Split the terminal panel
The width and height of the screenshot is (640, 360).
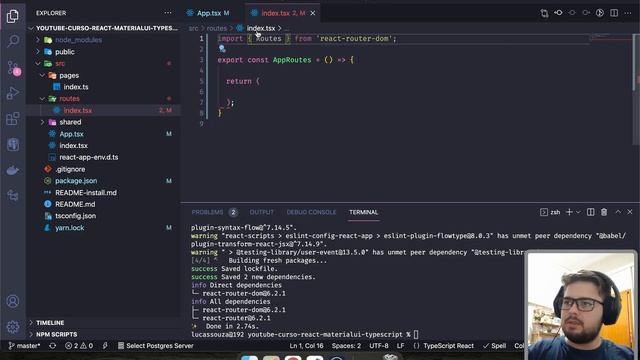coord(590,212)
